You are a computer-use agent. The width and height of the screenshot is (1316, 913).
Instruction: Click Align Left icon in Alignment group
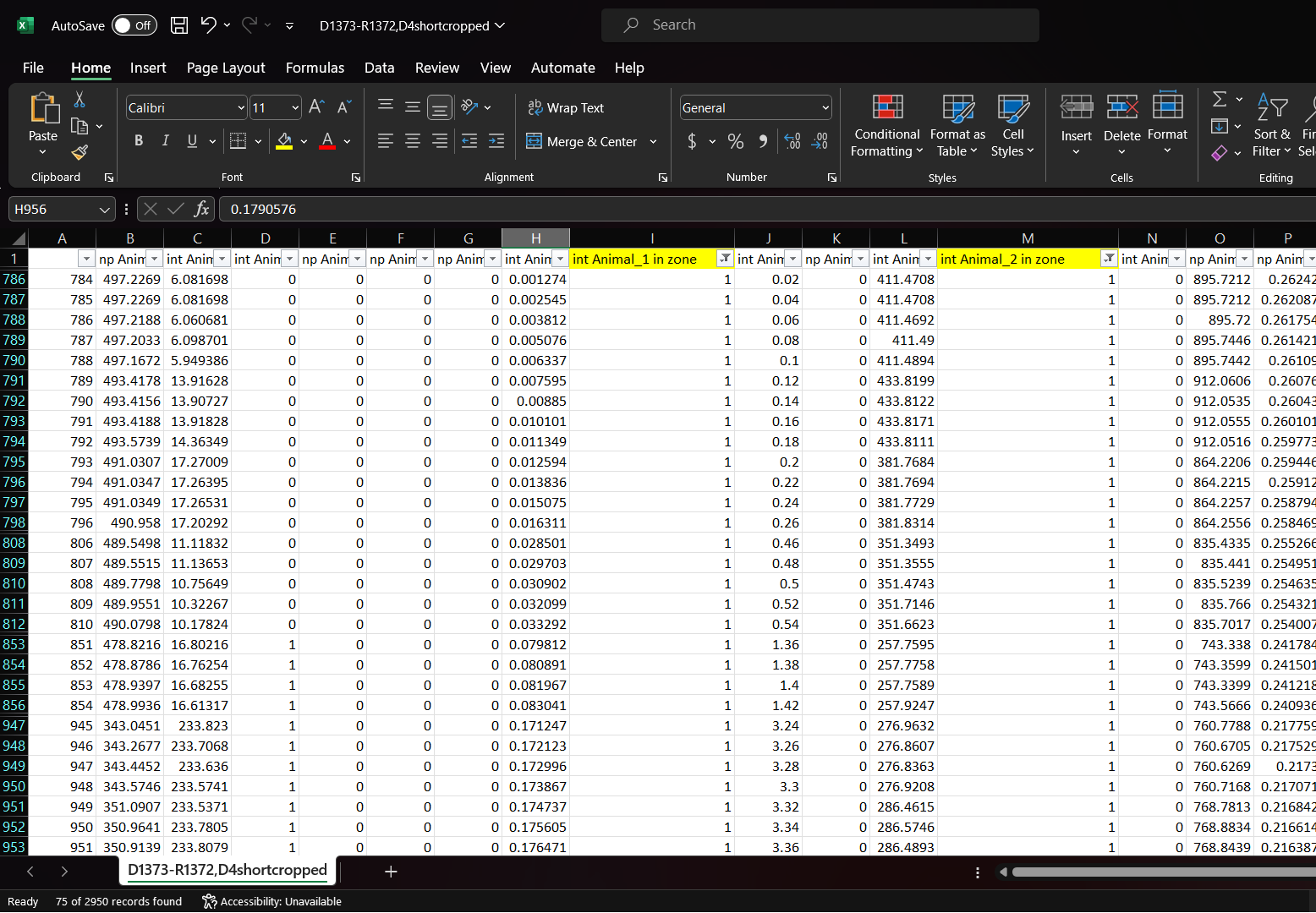click(x=386, y=141)
